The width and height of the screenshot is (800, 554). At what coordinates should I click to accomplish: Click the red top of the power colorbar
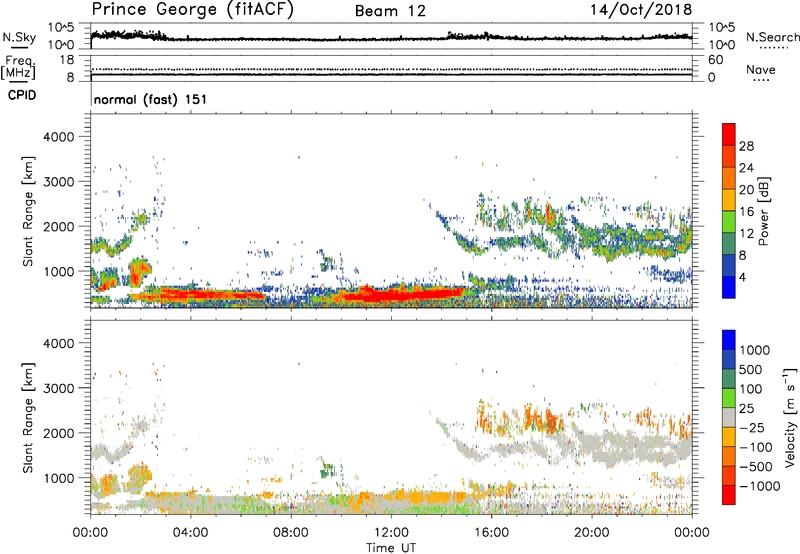(x=729, y=132)
